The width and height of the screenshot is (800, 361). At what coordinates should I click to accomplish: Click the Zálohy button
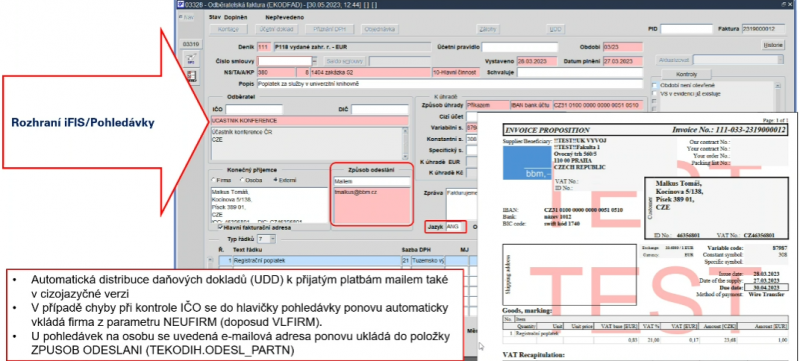click(488, 29)
